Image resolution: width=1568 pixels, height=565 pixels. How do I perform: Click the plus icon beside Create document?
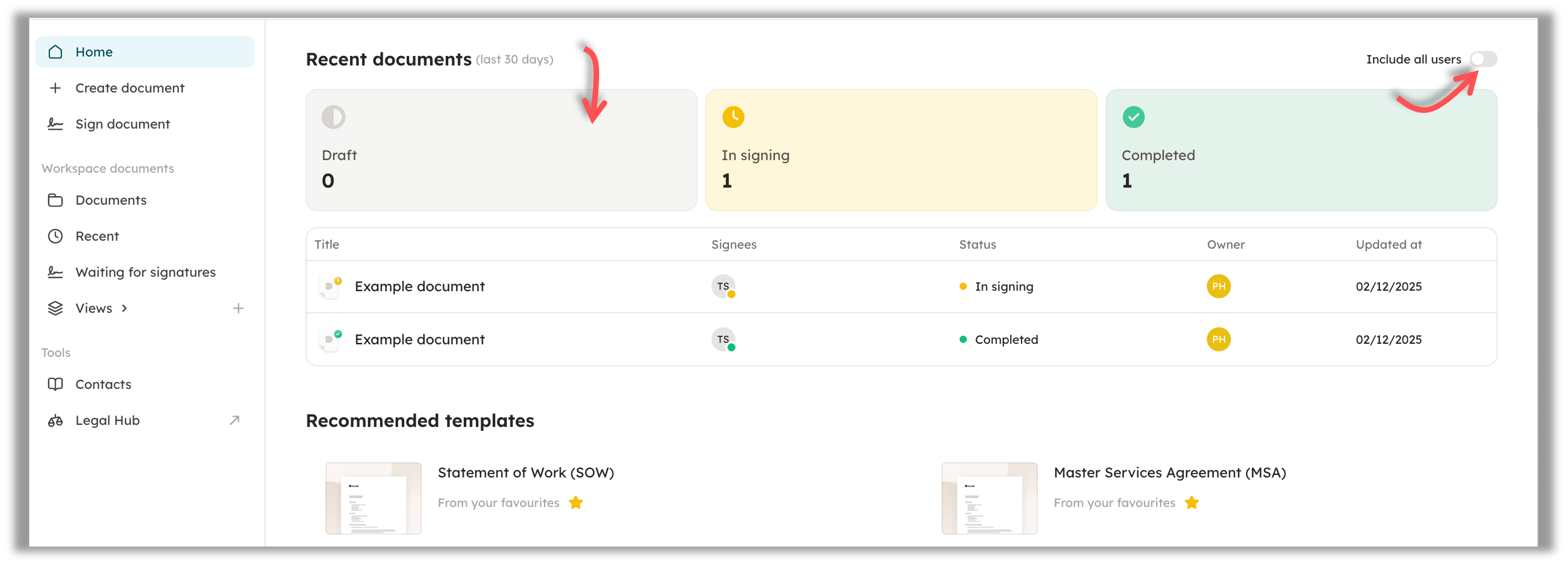pyautogui.click(x=55, y=87)
